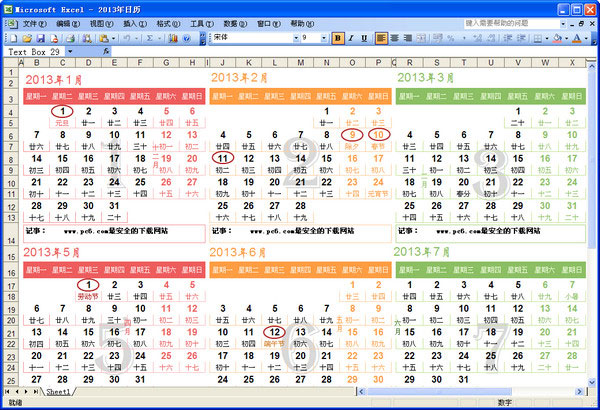Toggle Center alignment

(395, 38)
